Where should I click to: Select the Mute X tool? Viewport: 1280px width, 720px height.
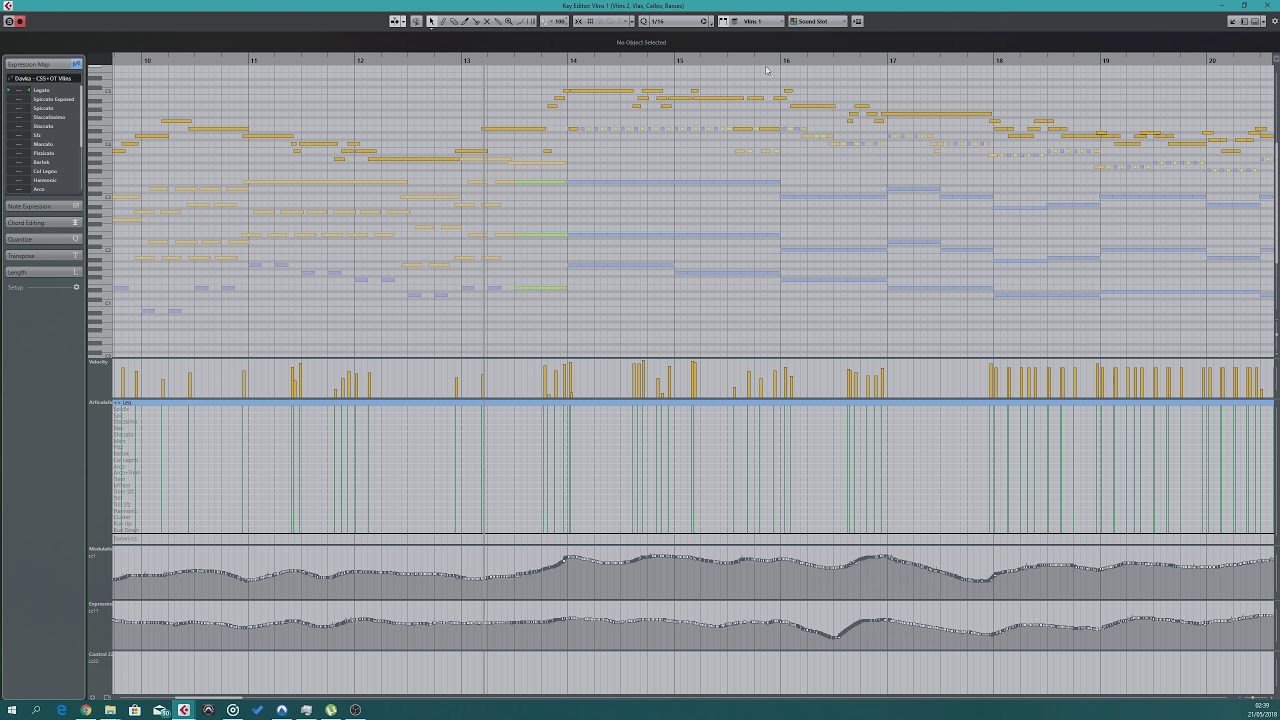pos(486,21)
